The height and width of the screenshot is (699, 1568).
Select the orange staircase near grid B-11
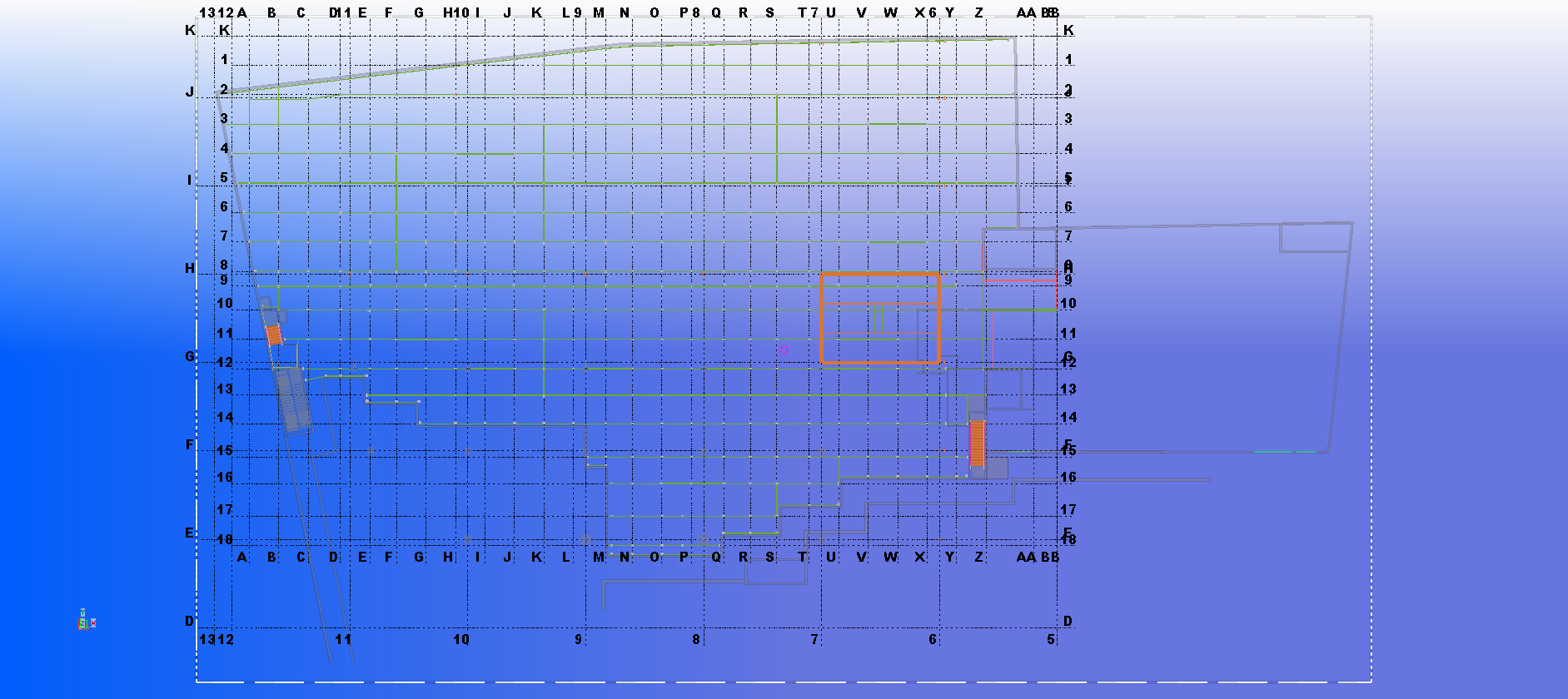(x=274, y=335)
